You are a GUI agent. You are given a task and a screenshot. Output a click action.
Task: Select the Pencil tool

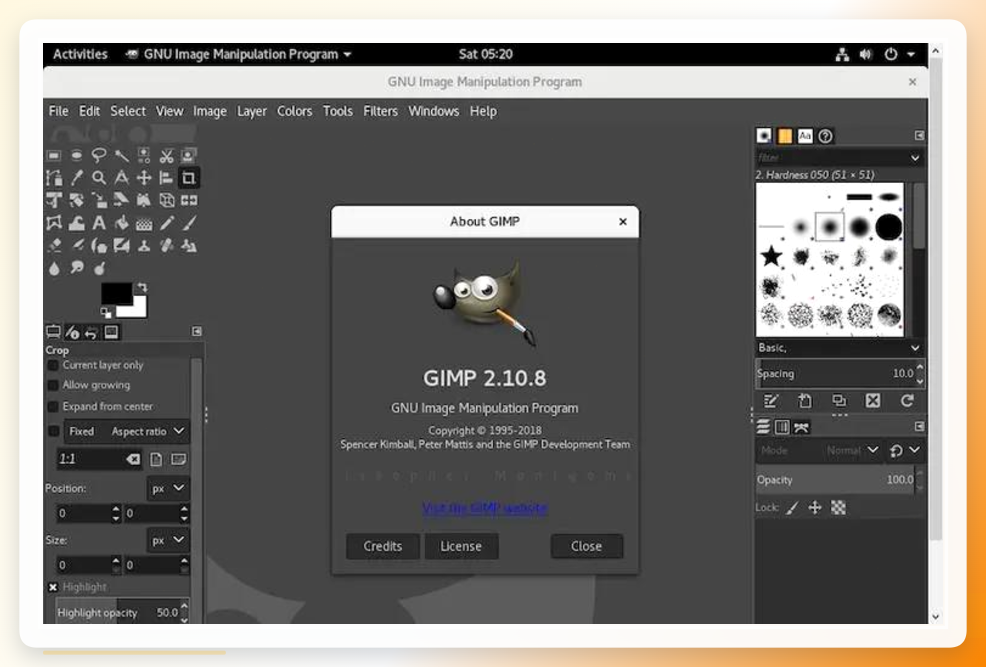click(166, 223)
